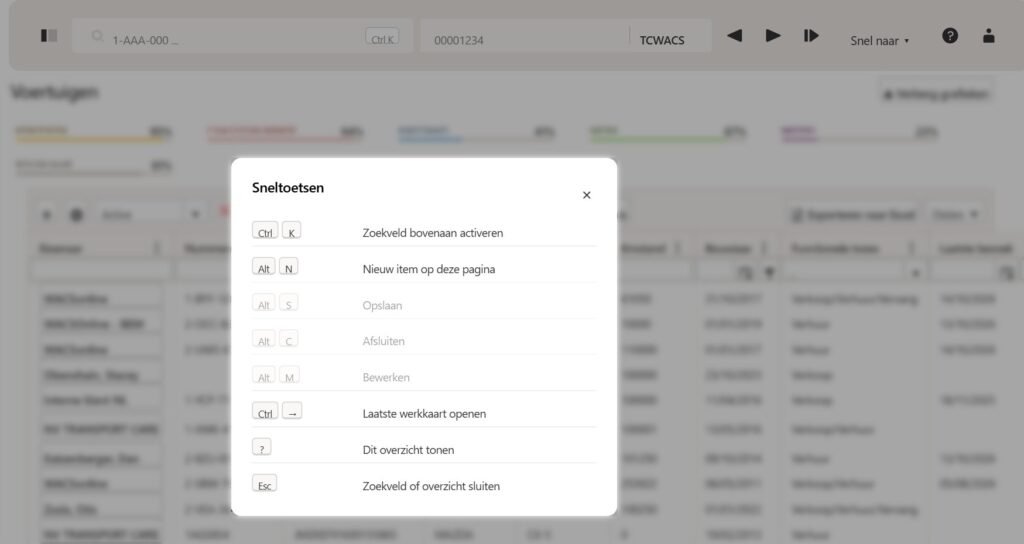Click the blurred export to Excel button
The height and width of the screenshot is (544, 1024).
pos(854,215)
